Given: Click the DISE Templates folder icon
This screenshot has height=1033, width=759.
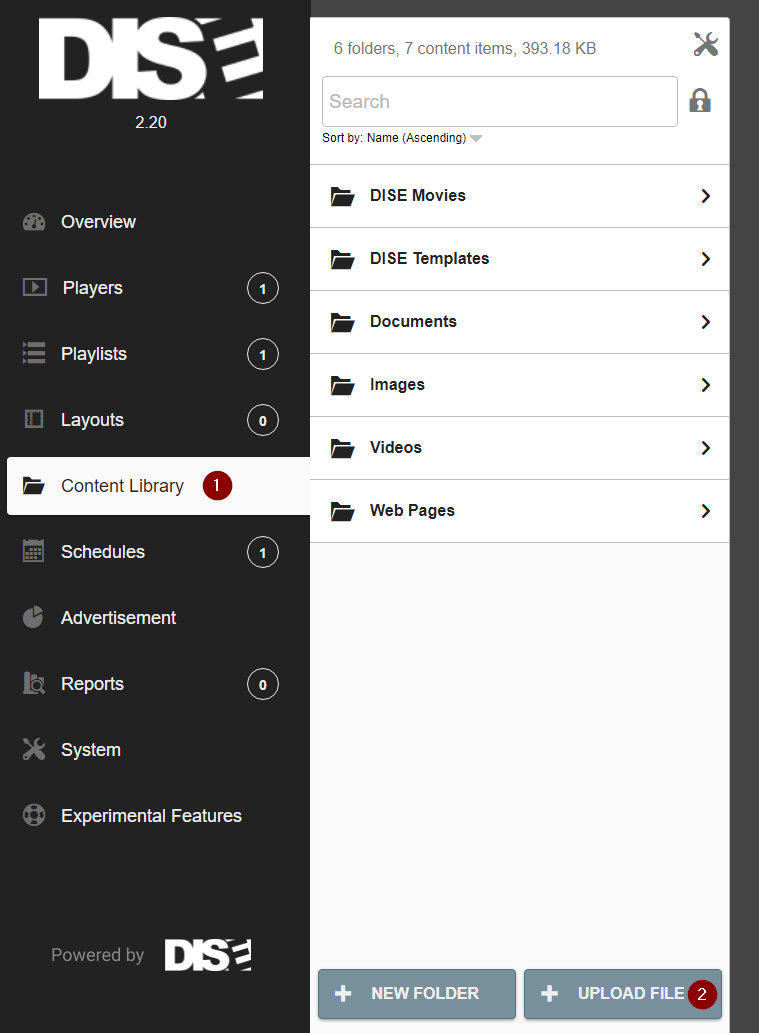Looking at the screenshot, I should tap(342, 259).
